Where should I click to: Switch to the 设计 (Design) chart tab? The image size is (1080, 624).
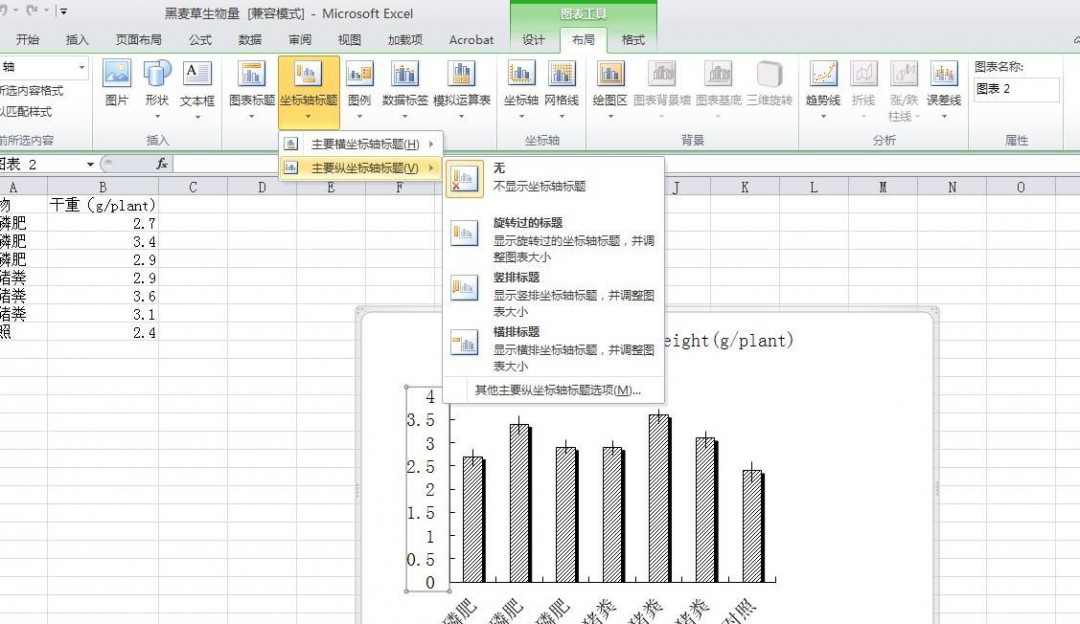pos(533,40)
